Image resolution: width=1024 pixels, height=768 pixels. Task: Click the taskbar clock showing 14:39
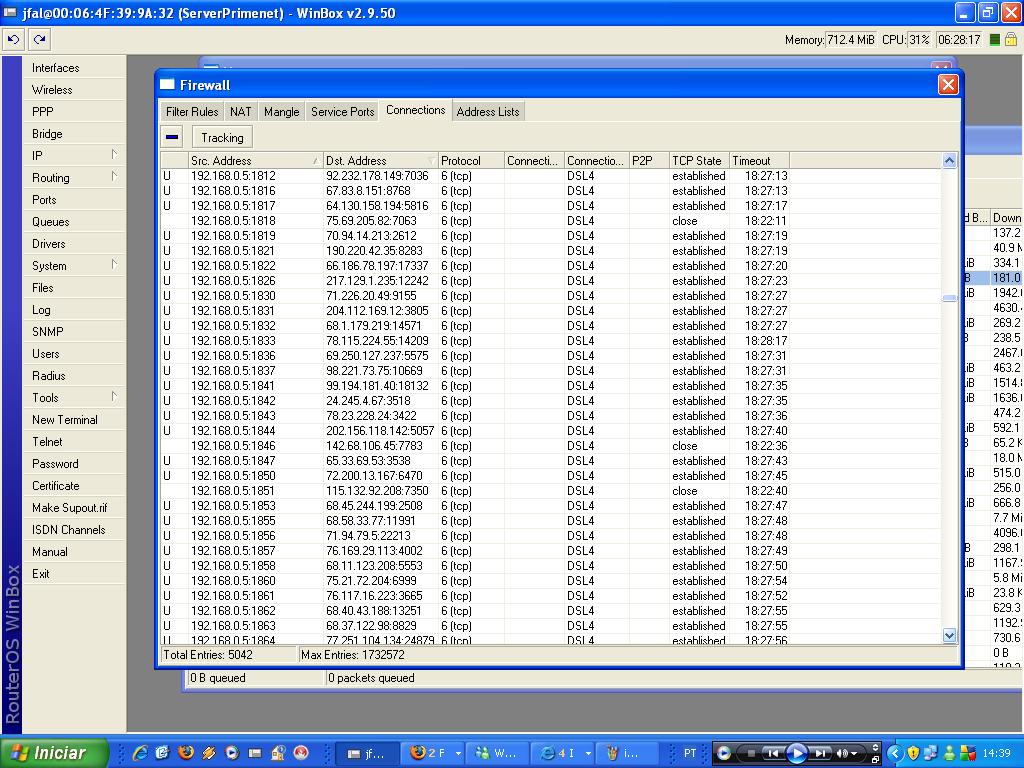(996, 753)
